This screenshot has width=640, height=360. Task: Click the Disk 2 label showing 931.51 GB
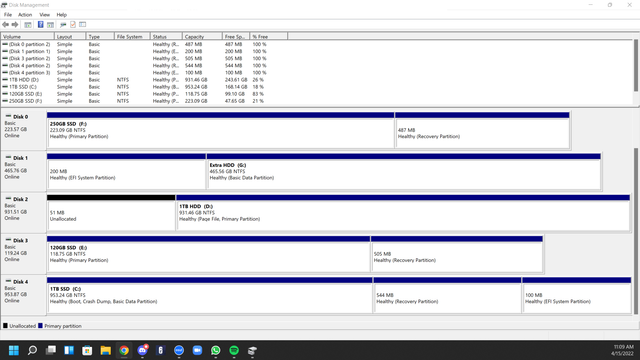click(23, 212)
